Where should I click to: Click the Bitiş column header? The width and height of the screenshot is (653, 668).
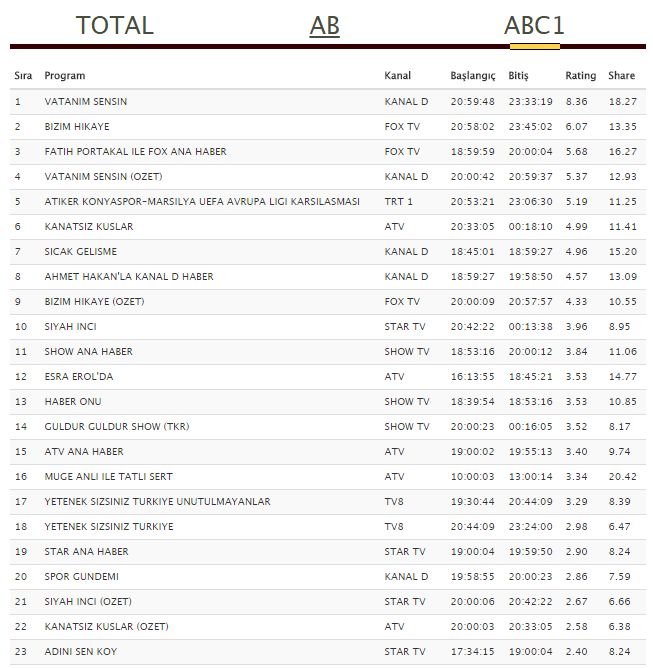click(518, 76)
